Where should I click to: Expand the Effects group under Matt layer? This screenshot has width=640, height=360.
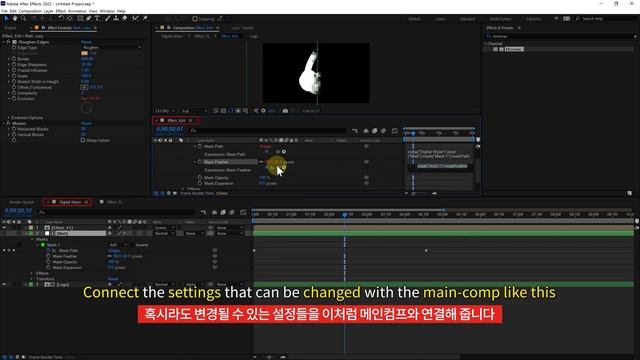tap(31, 273)
